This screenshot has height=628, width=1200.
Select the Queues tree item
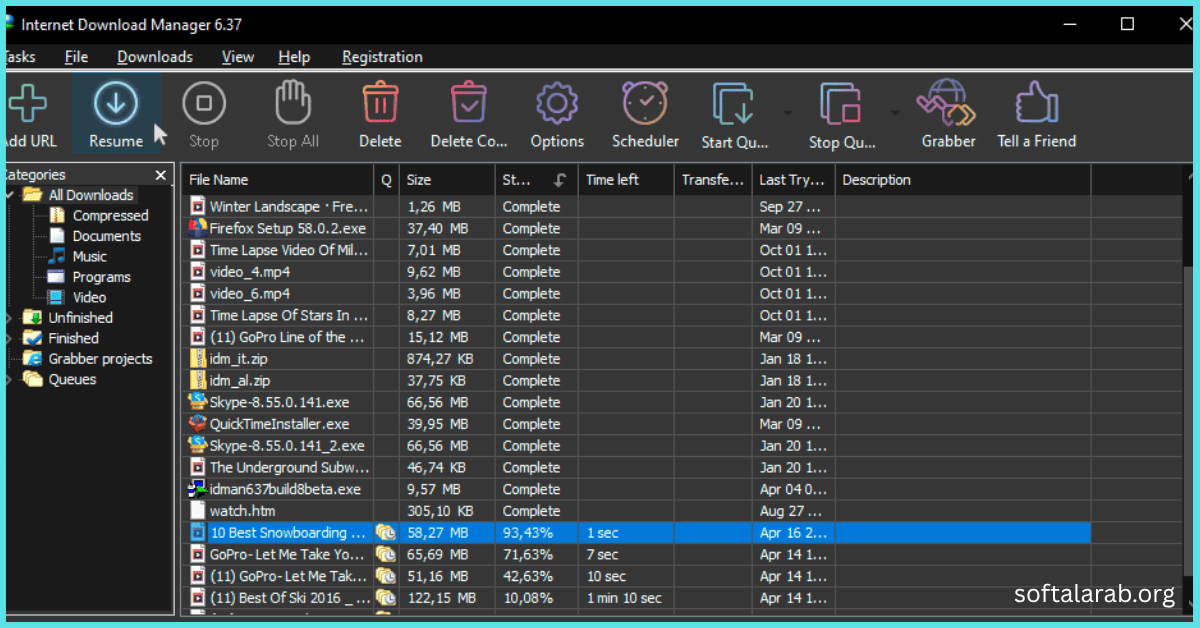[72, 379]
